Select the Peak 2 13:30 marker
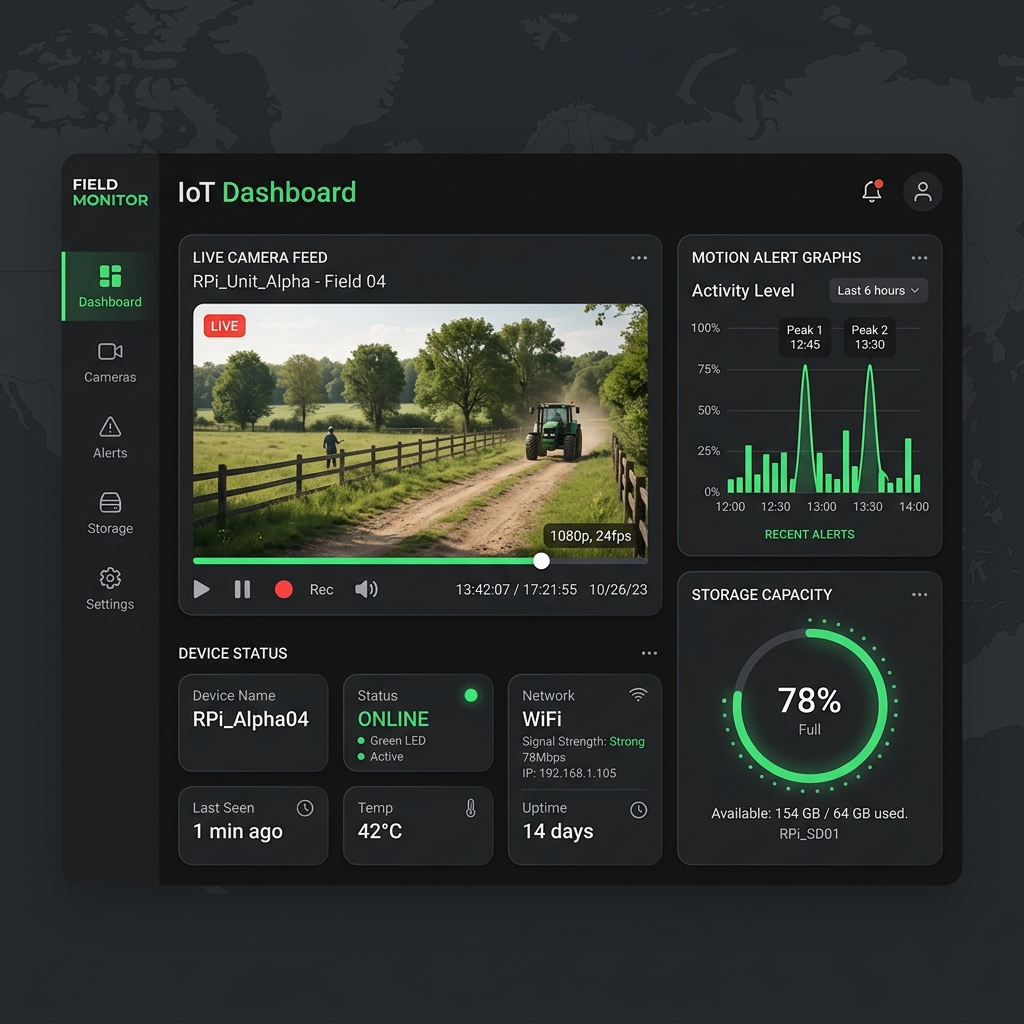Screen dimensions: 1024x1024 coord(869,337)
